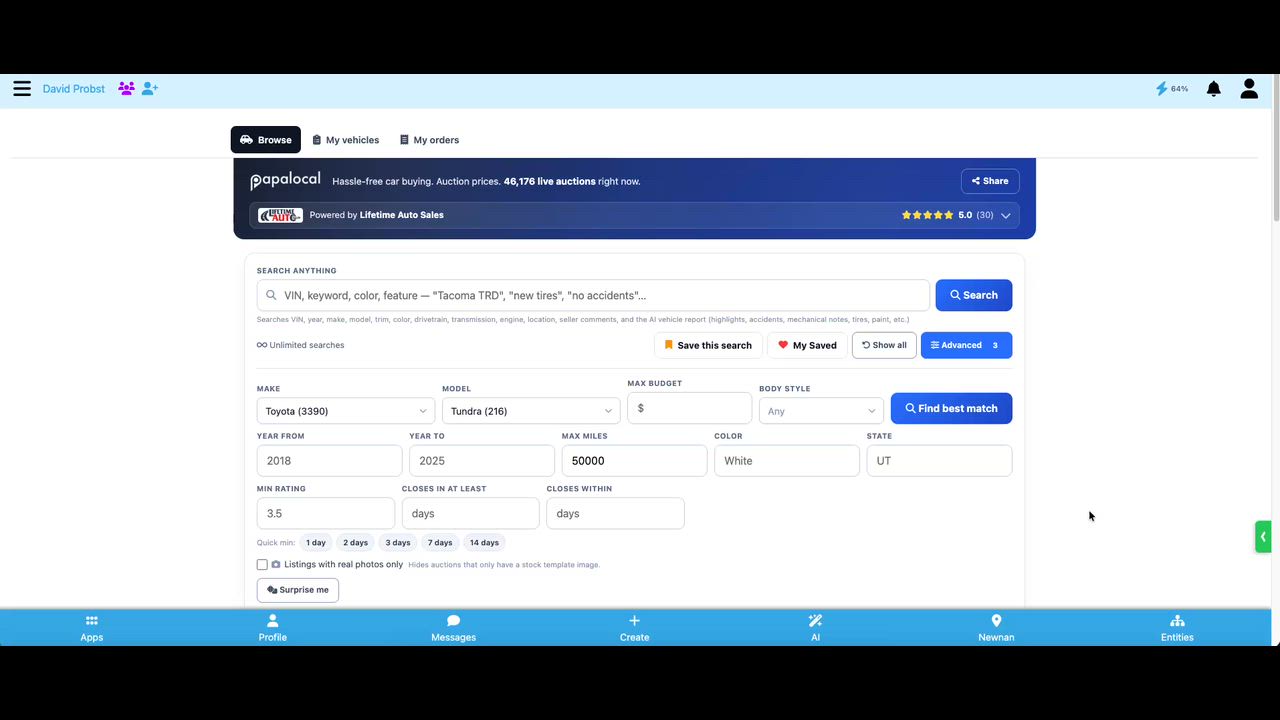Expand the 5.0 rating chevron

point(1006,215)
